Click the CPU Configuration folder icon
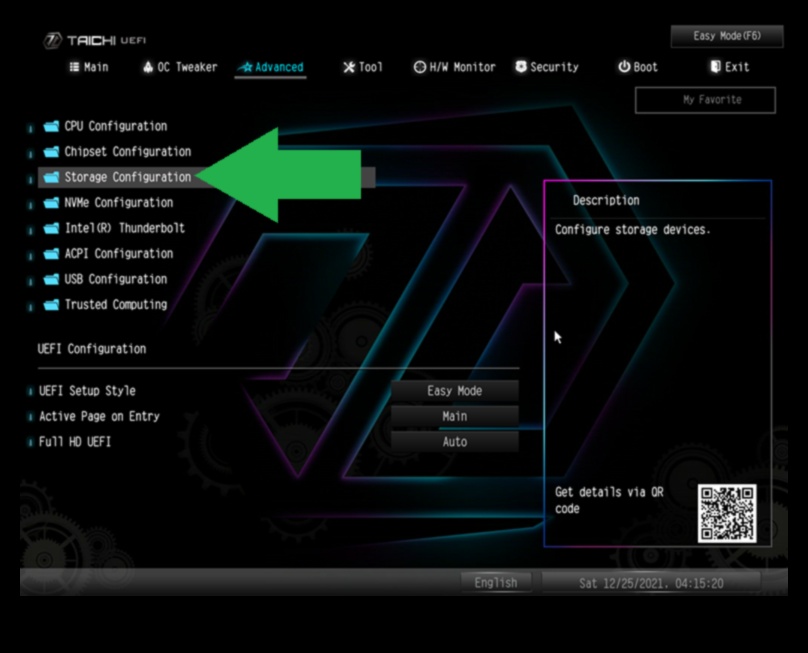The height and width of the screenshot is (653, 808). (x=51, y=127)
